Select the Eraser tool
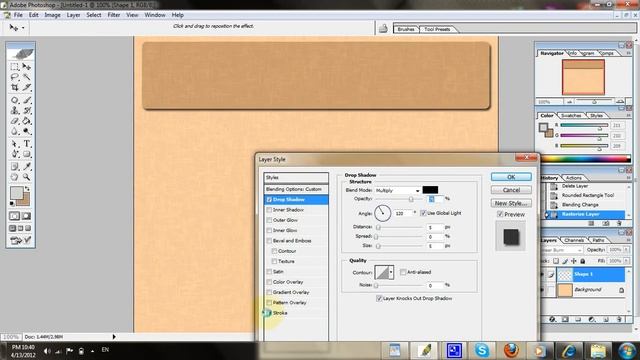This screenshot has height=360, width=640. (15, 121)
